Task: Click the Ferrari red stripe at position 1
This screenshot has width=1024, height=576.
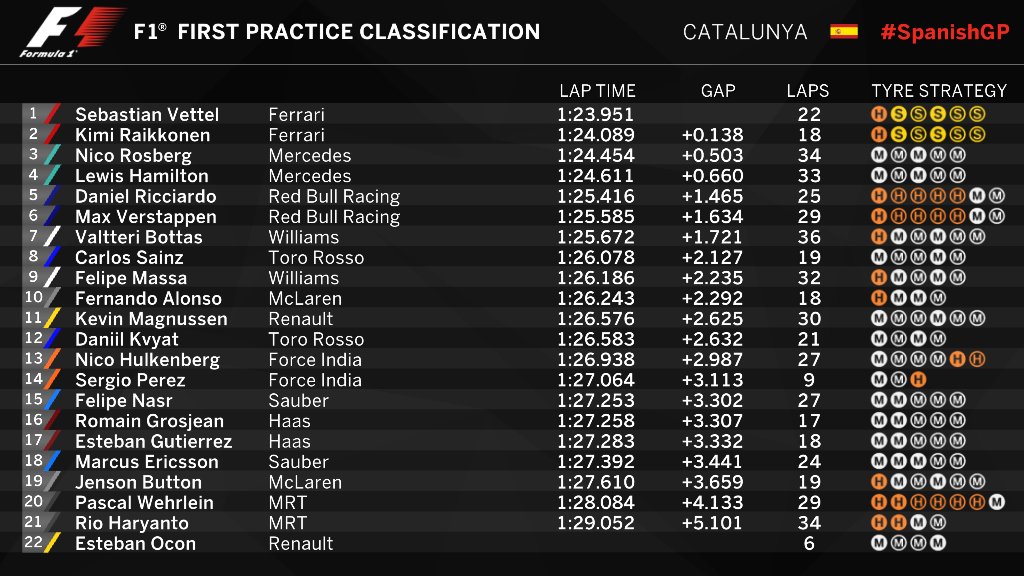Action: [x=52, y=114]
